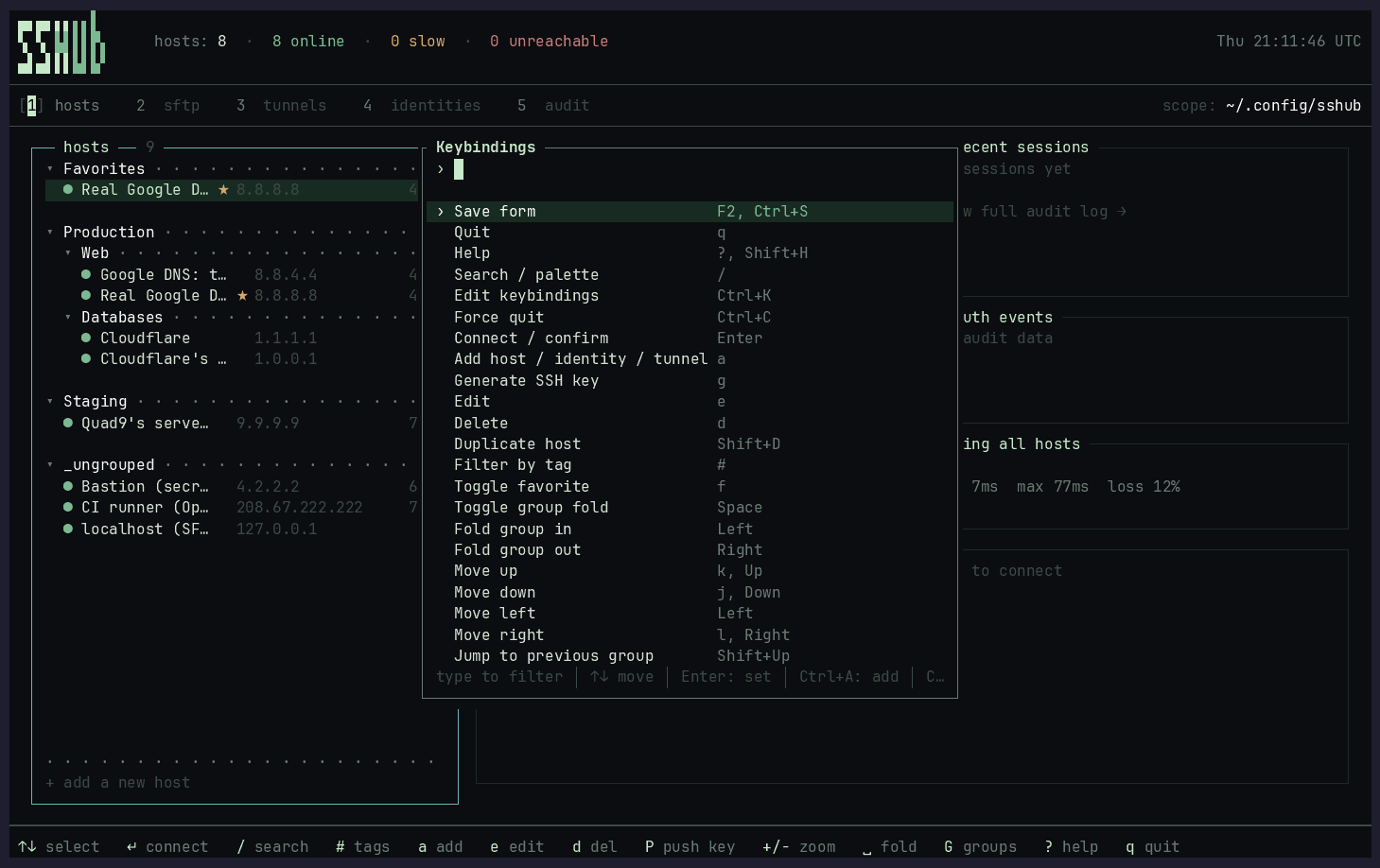Click the push key shortcut
Image resolution: width=1380 pixels, height=868 pixels.
[690, 847]
